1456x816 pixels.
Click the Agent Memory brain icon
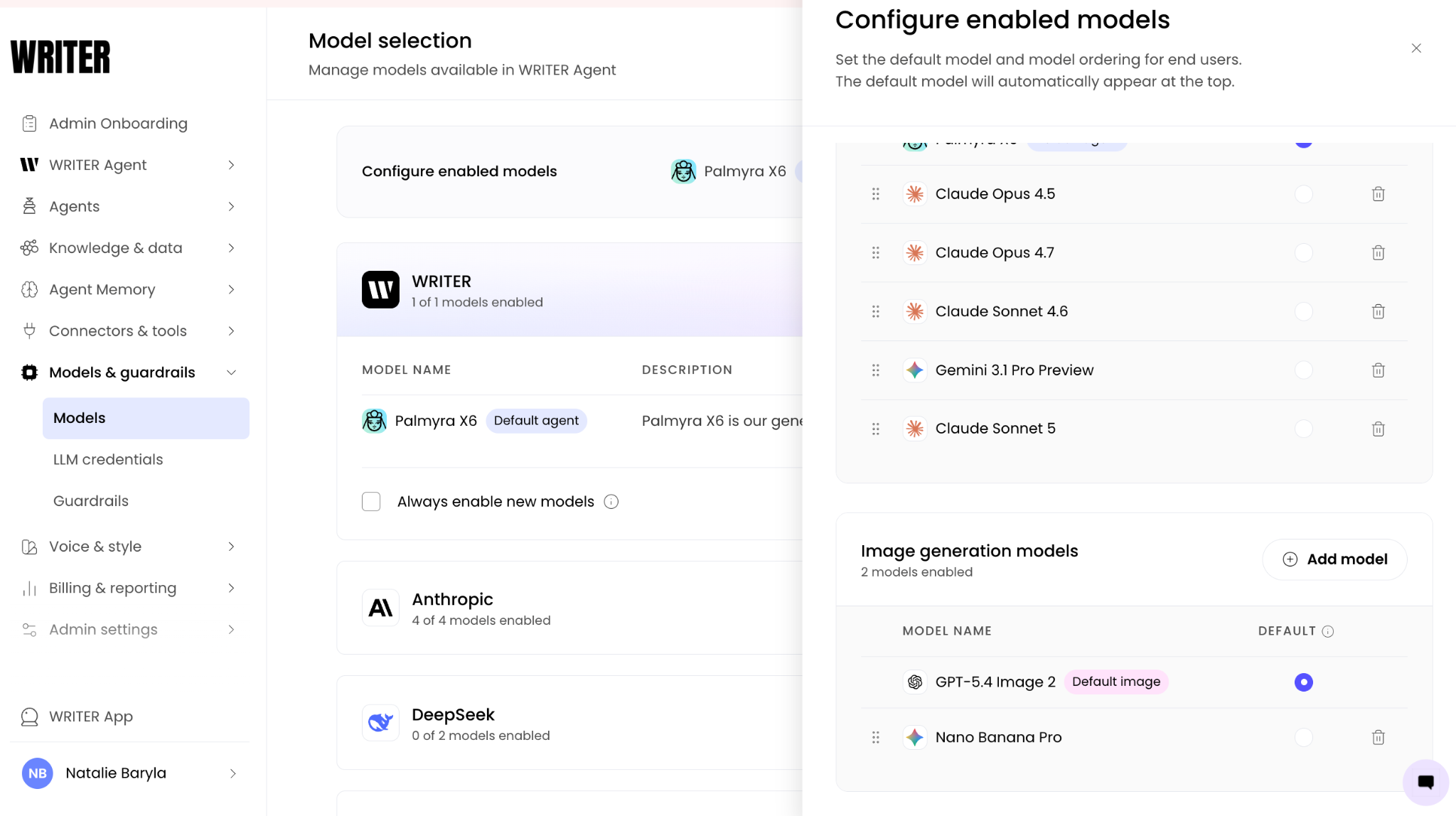[x=29, y=289]
